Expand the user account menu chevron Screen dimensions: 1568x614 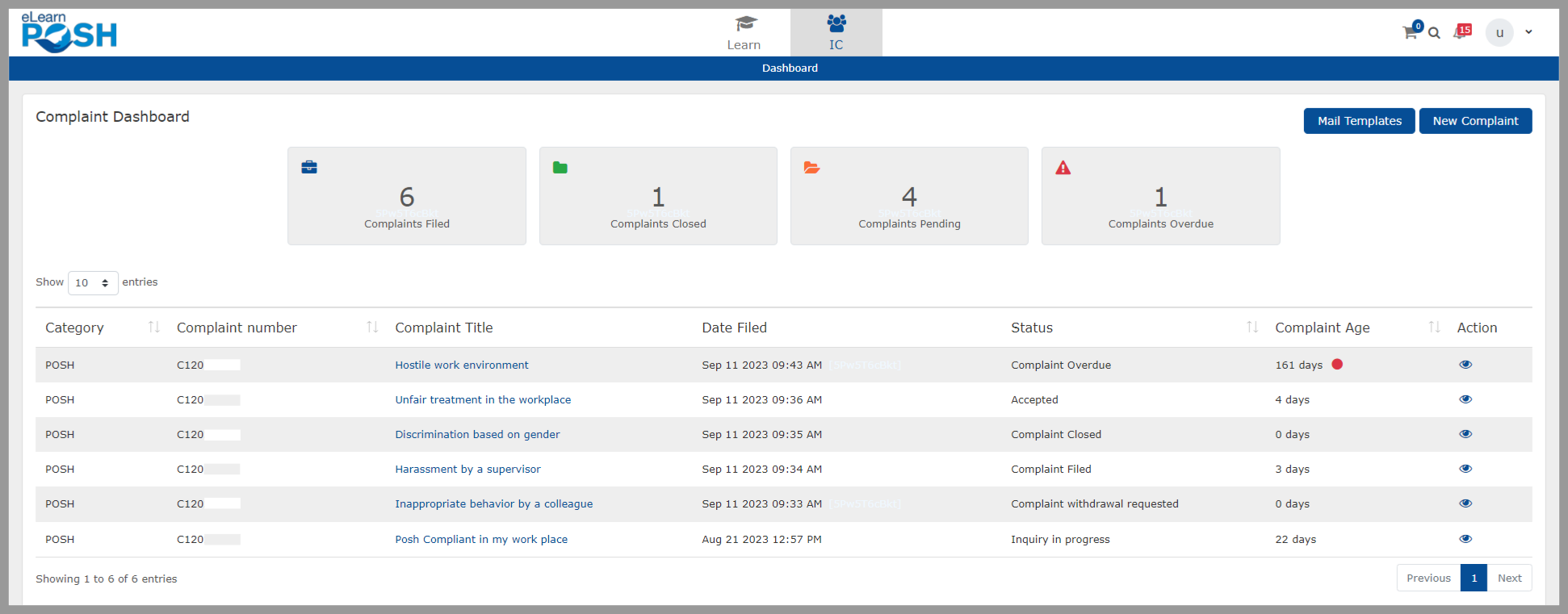(x=1528, y=32)
